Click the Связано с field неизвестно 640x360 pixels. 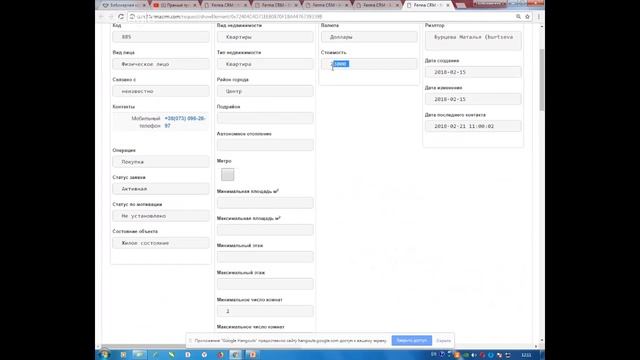[161, 91]
